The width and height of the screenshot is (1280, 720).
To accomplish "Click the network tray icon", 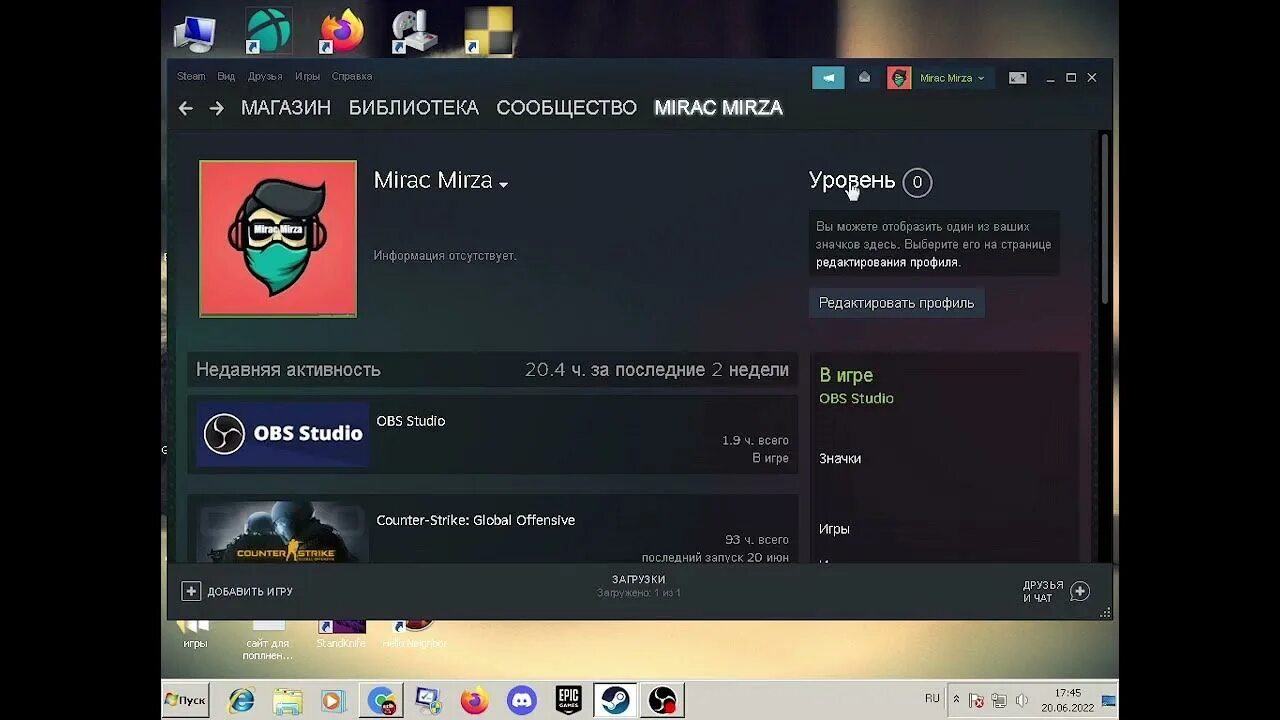I will [x=998, y=700].
